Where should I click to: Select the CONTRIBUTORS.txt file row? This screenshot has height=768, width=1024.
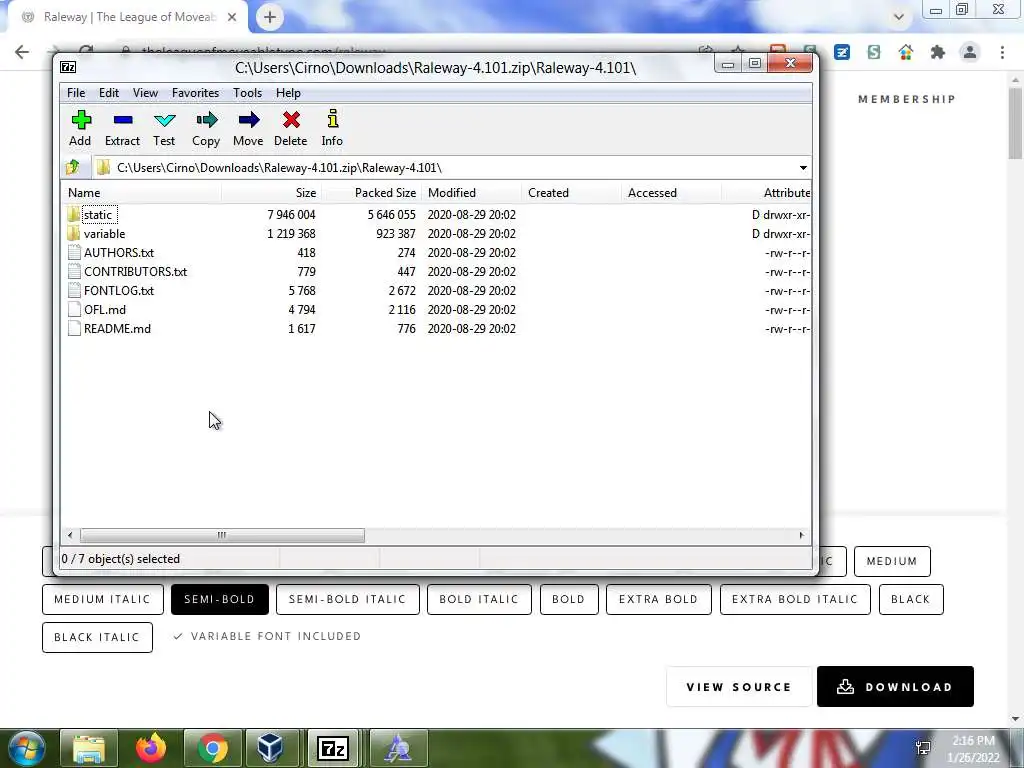(x=436, y=272)
